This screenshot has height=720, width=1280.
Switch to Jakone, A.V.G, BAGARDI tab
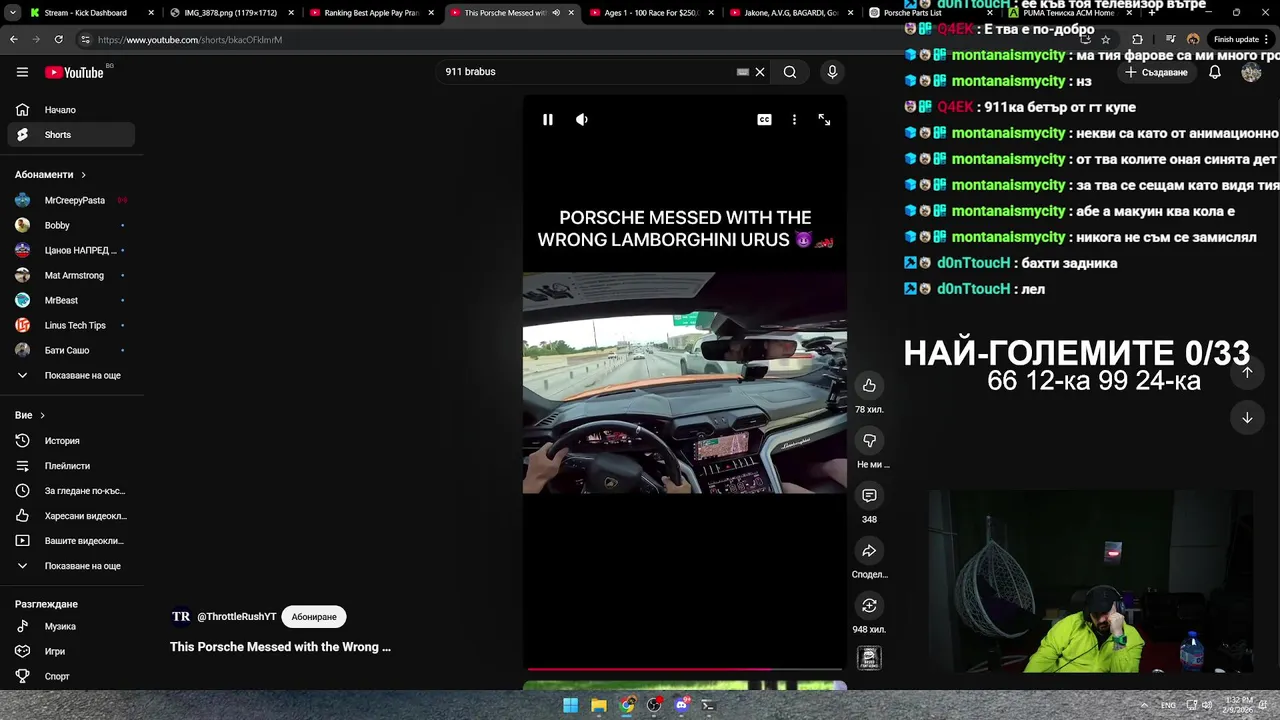point(790,13)
